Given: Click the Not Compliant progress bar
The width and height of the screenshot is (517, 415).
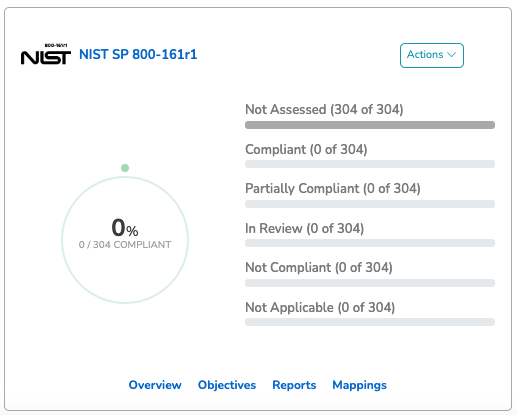Looking at the screenshot, I should (x=370, y=283).
